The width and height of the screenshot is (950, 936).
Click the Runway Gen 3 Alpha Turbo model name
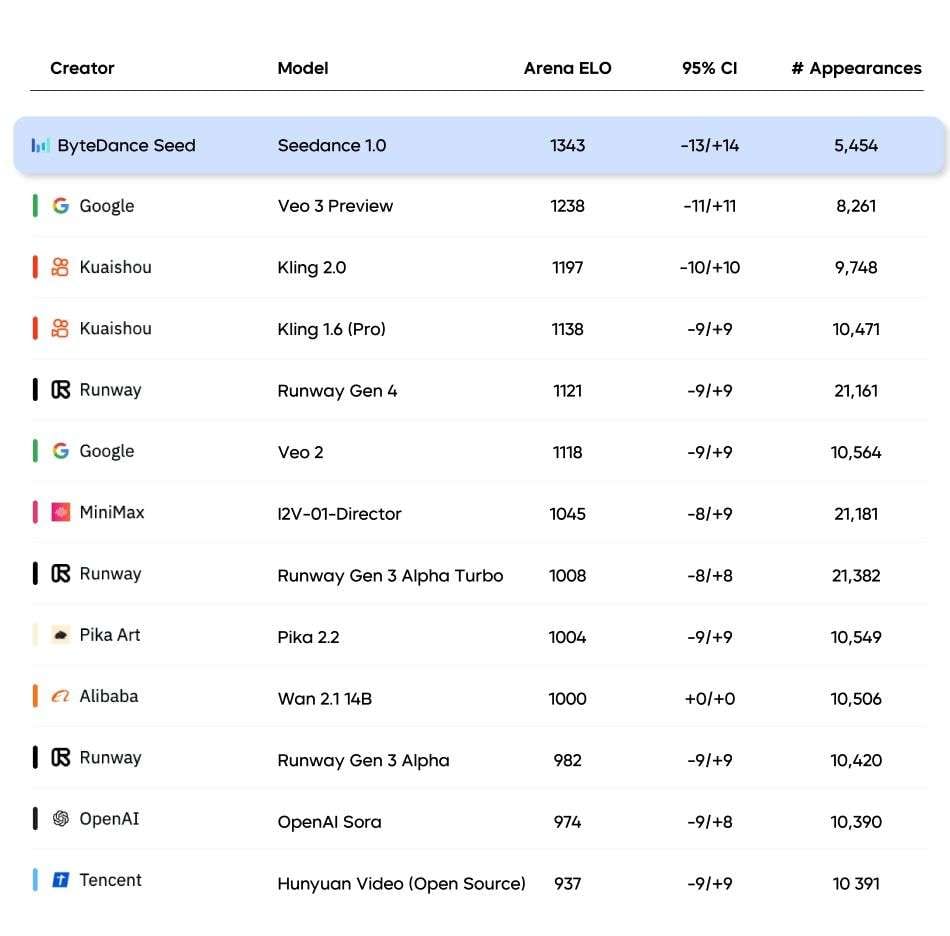390,576
